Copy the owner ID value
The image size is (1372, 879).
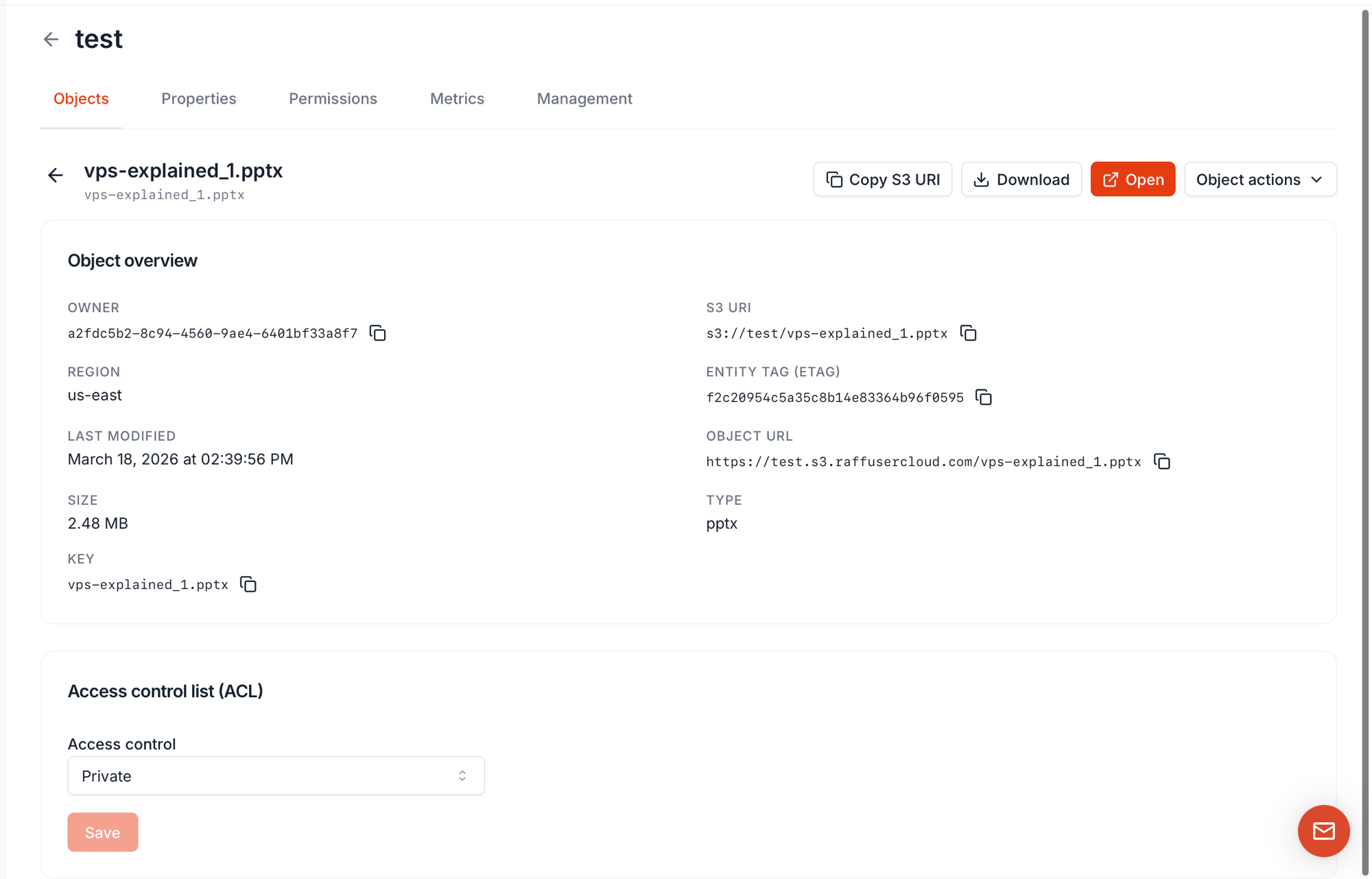click(377, 333)
